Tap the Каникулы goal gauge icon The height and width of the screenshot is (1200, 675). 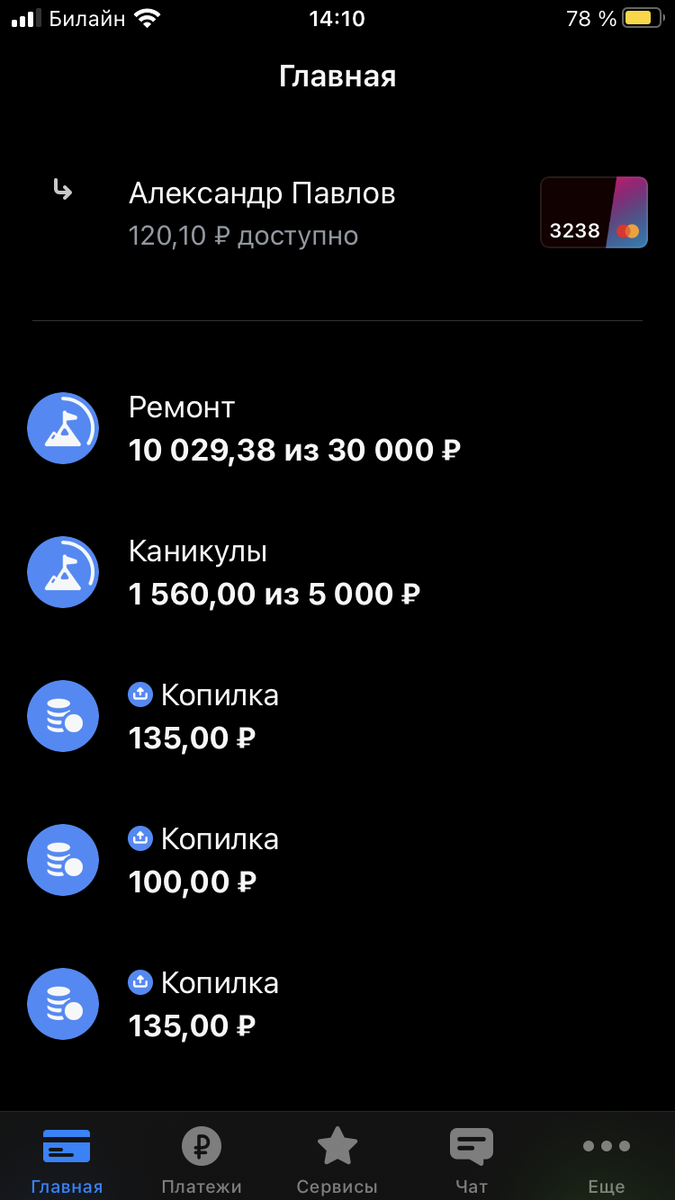(x=63, y=572)
